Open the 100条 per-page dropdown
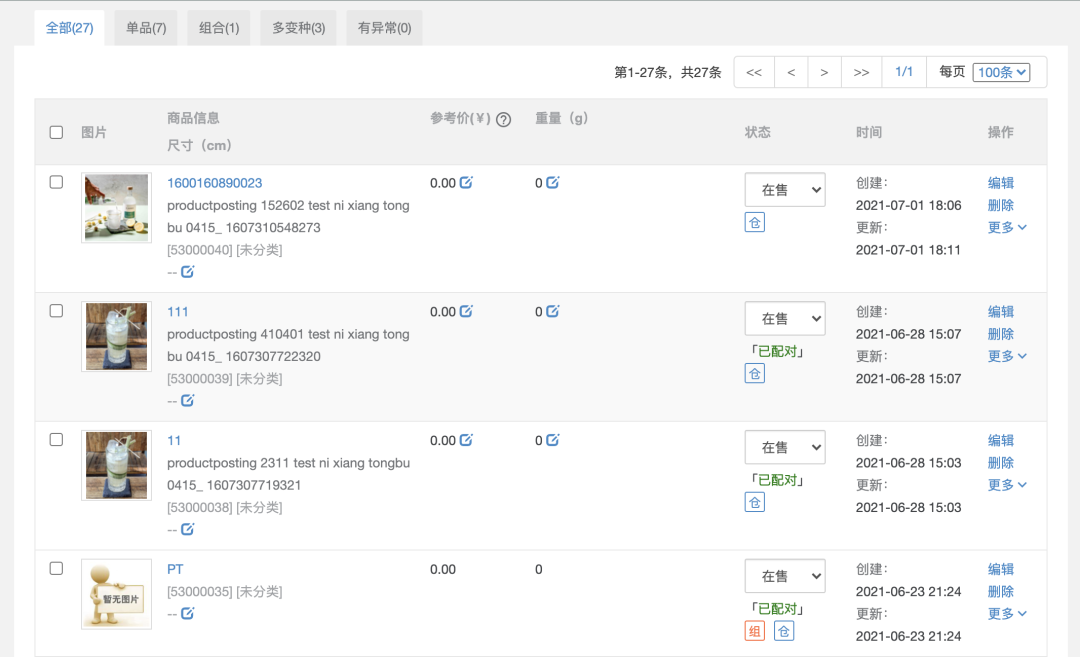 point(1001,72)
